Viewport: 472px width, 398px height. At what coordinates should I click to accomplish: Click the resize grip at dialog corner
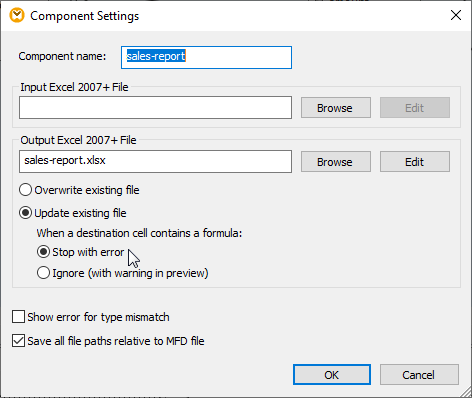465,392
